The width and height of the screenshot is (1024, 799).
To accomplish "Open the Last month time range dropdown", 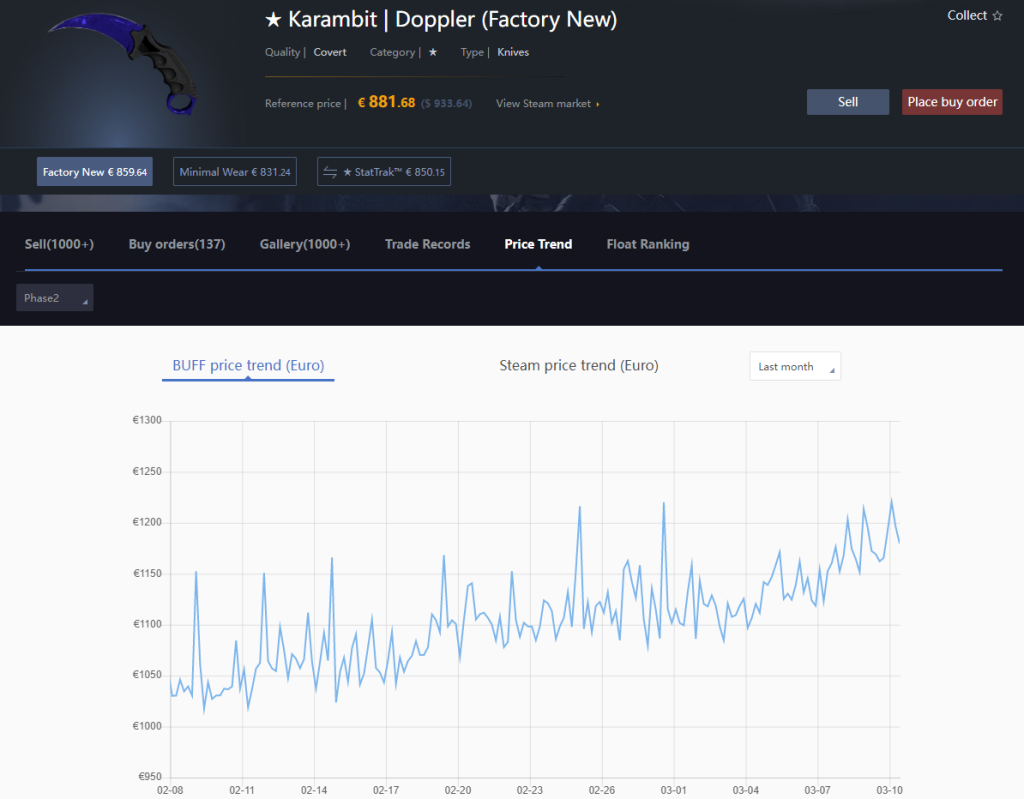I will click(x=795, y=367).
